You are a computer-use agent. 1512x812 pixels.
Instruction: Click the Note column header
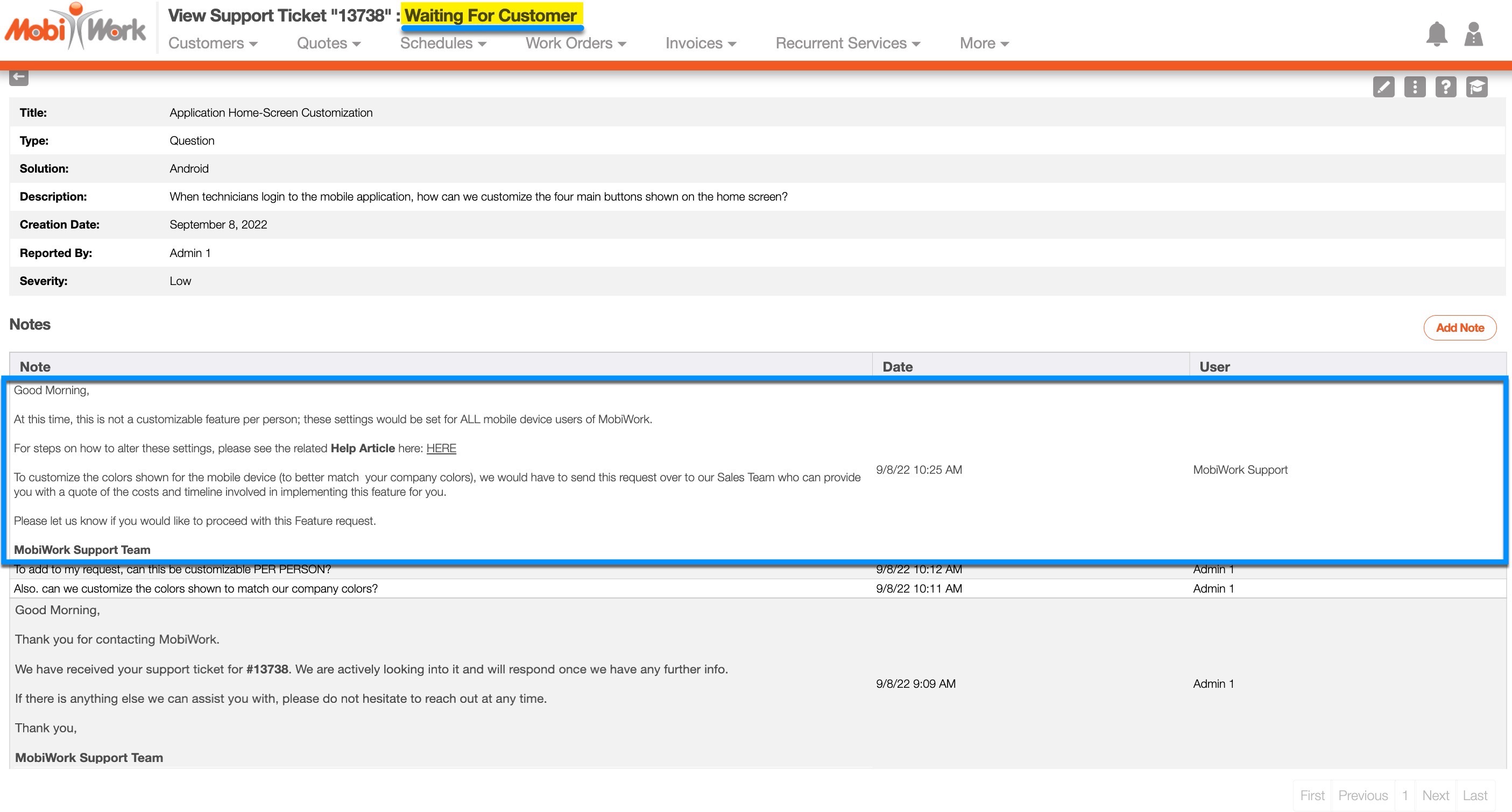tap(35, 367)
